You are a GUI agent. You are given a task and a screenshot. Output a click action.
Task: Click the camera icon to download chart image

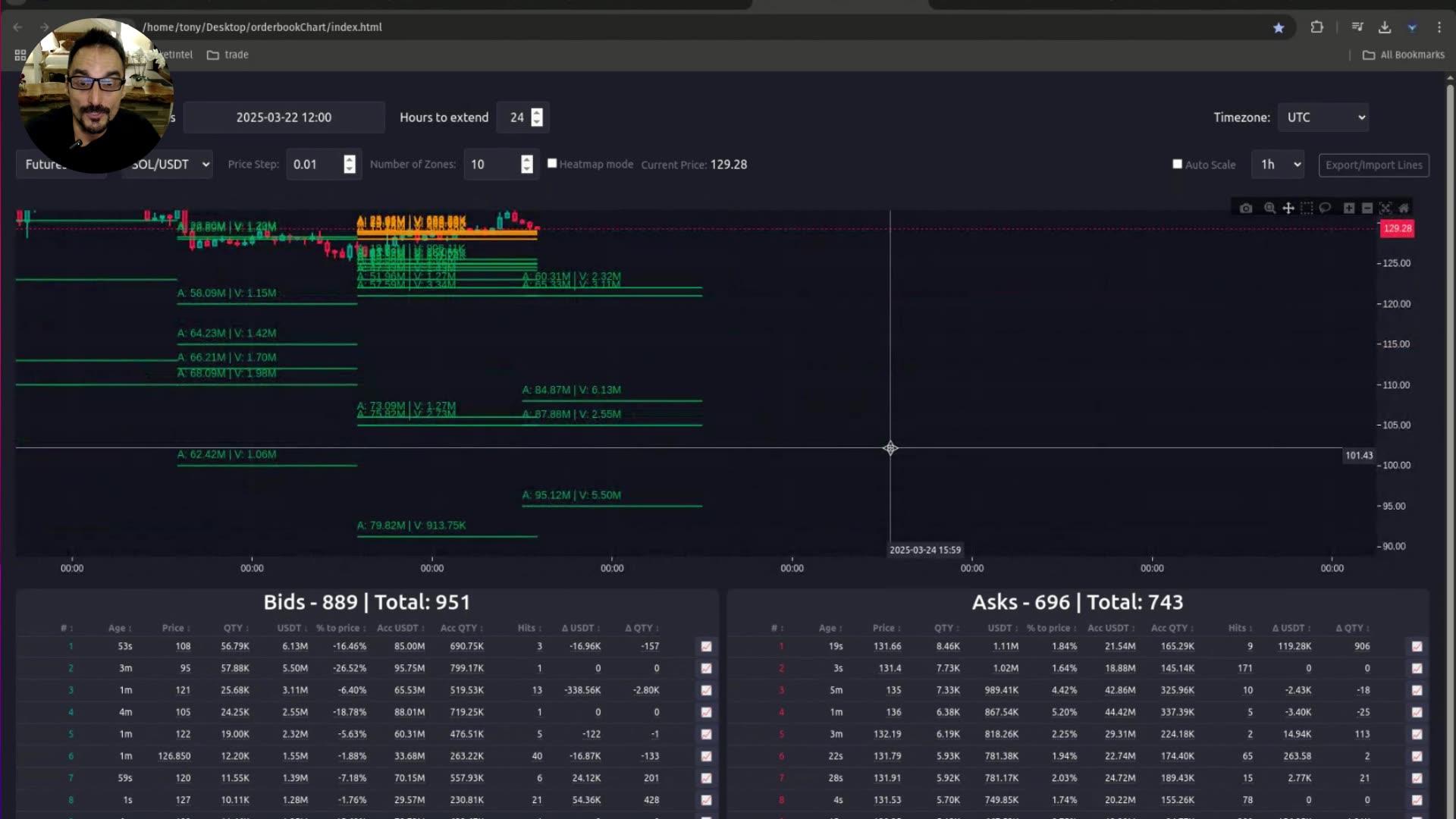(1246, 208)
